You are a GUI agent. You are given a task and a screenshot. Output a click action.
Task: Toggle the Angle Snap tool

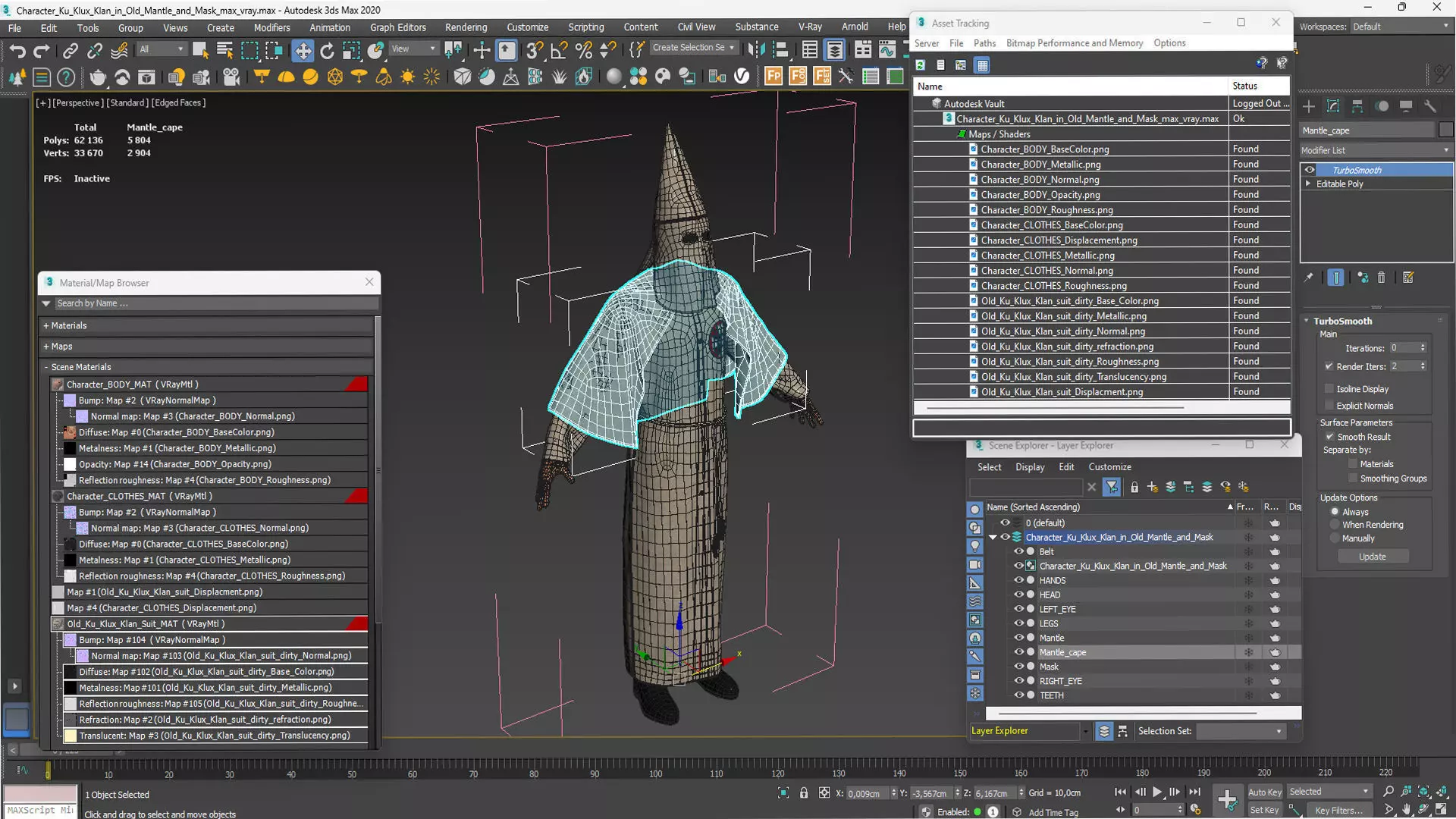point(559,51)
